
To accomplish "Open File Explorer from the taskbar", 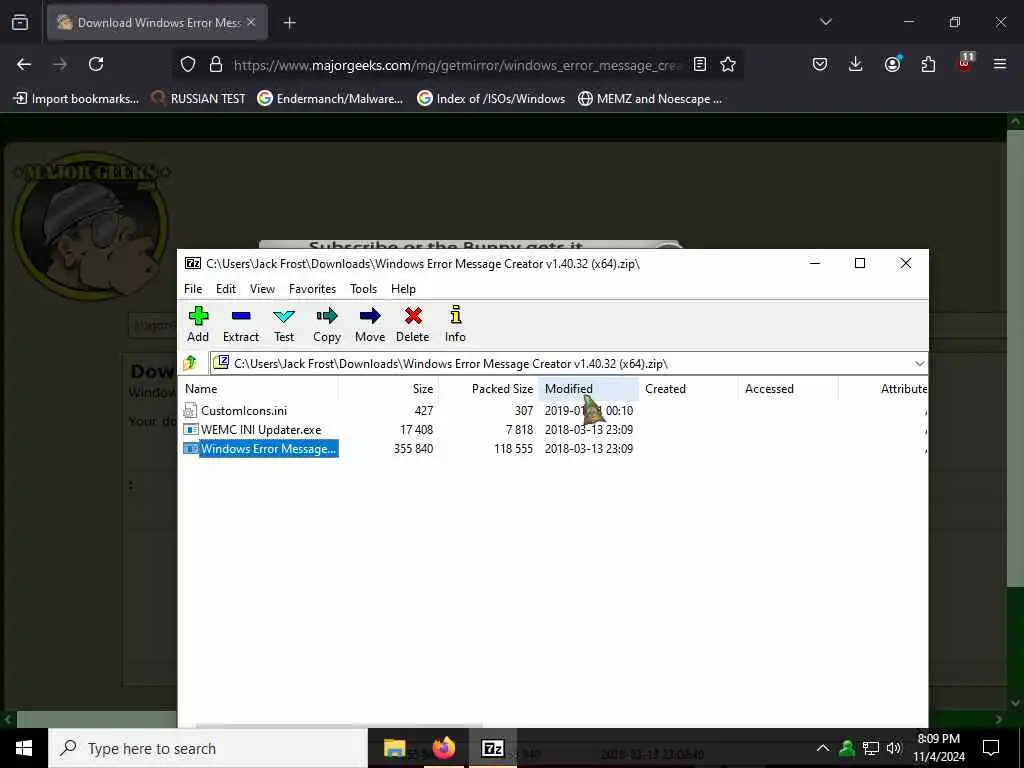I will pyautogui.click(x=394, y=748).
